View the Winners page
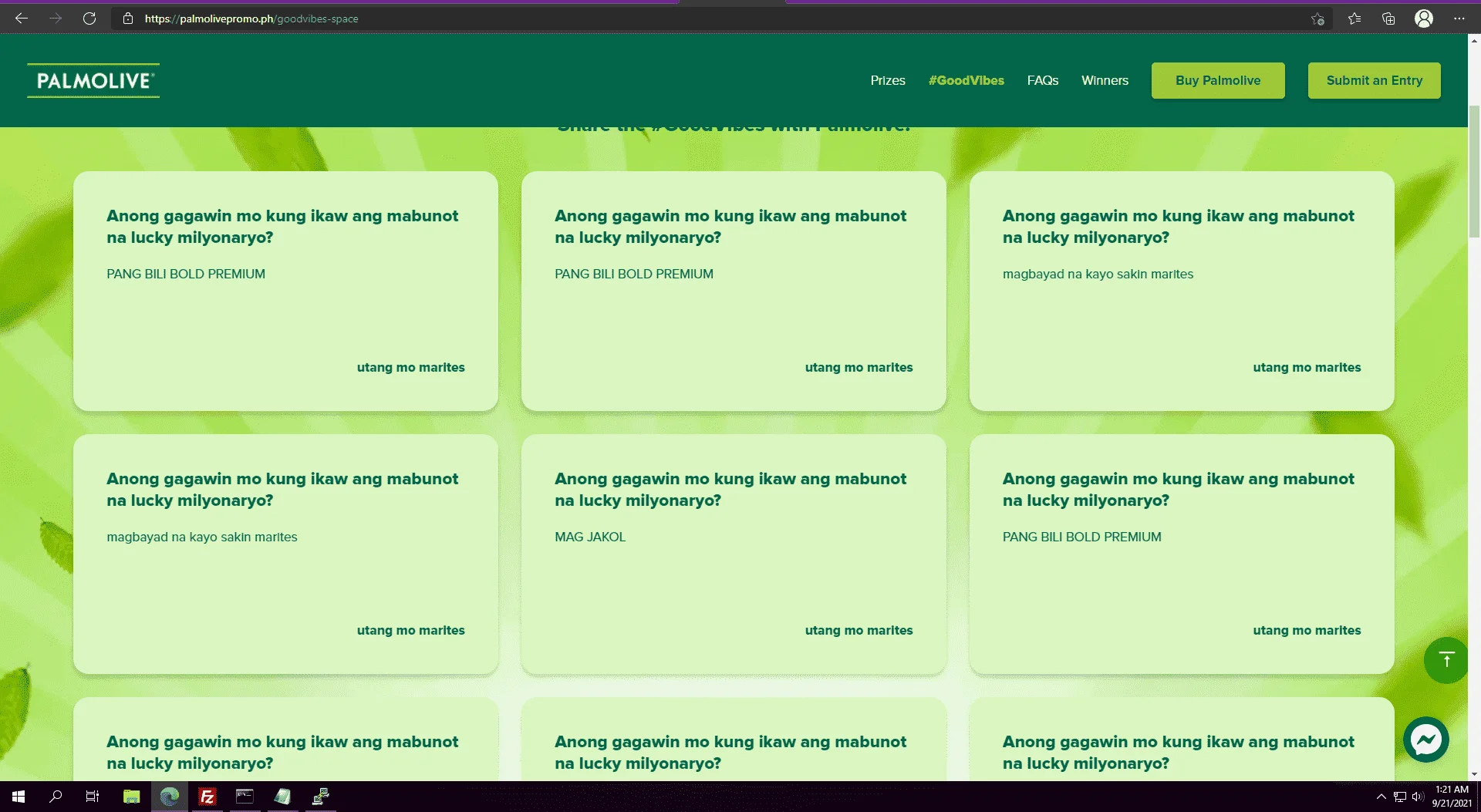 point(1105,80)
